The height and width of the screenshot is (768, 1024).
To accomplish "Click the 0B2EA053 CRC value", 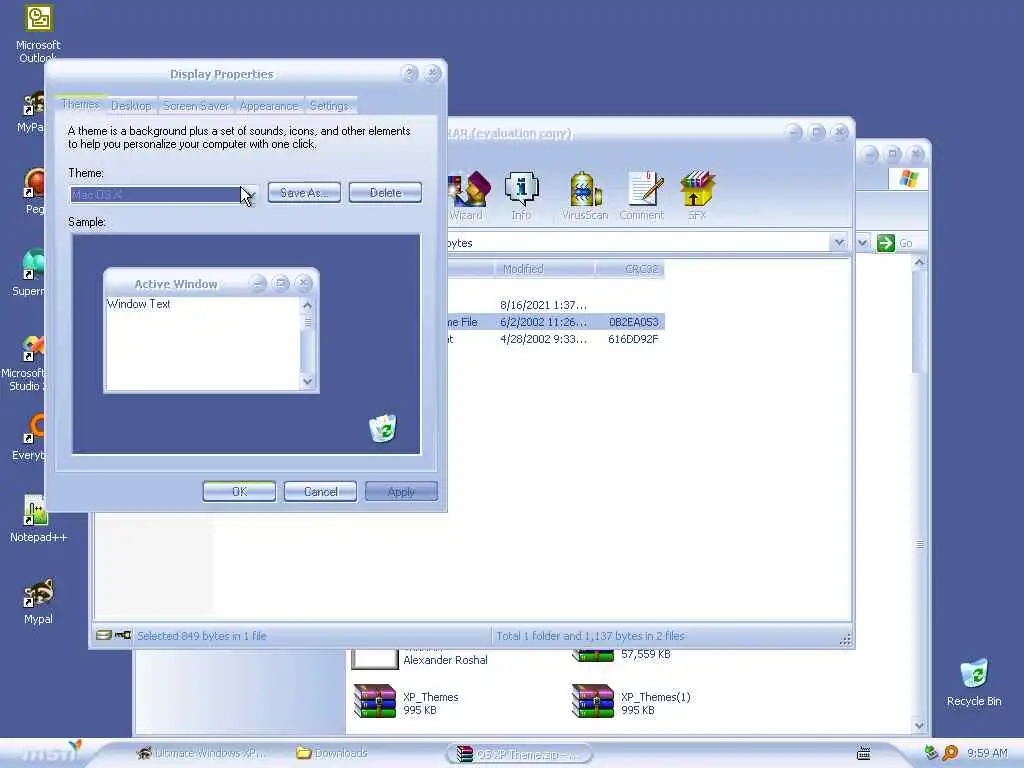I will coord(633,322).
